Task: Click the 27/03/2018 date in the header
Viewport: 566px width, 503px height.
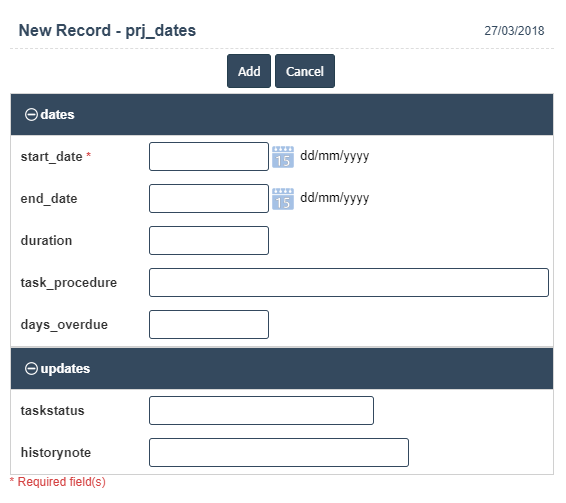Action: [514, 31]
